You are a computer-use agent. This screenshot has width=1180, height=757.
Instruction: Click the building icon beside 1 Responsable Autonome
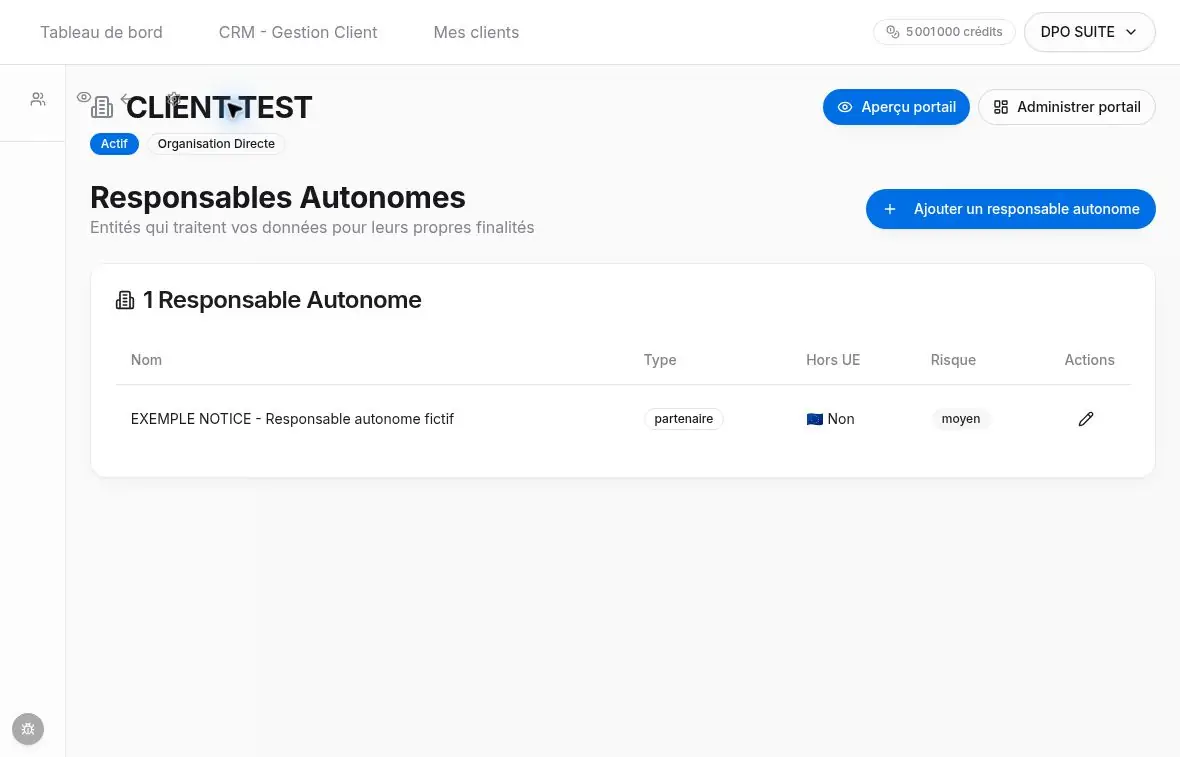tap(125, 300)
